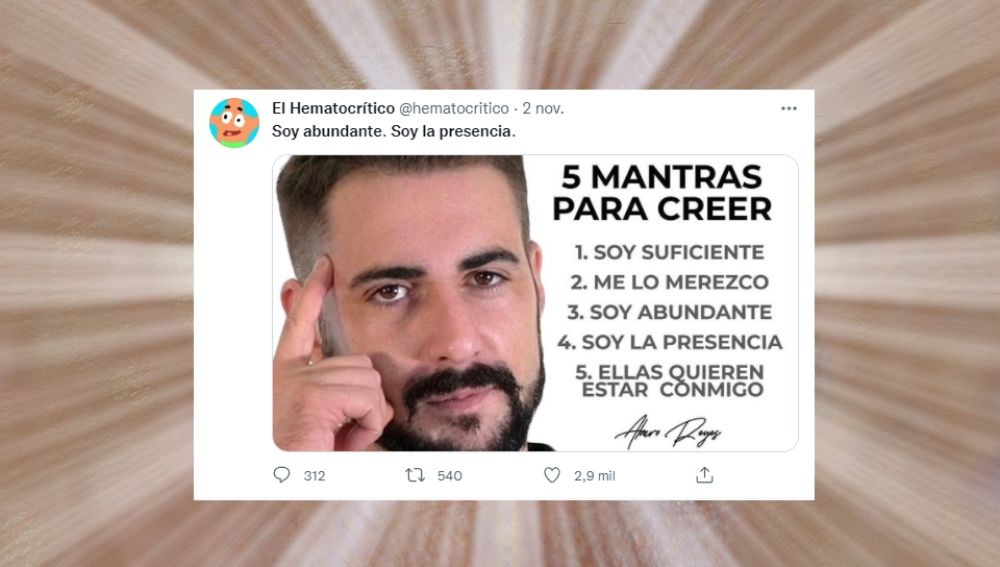Open the tweet's three-dot more options menu

coord(789,108)
